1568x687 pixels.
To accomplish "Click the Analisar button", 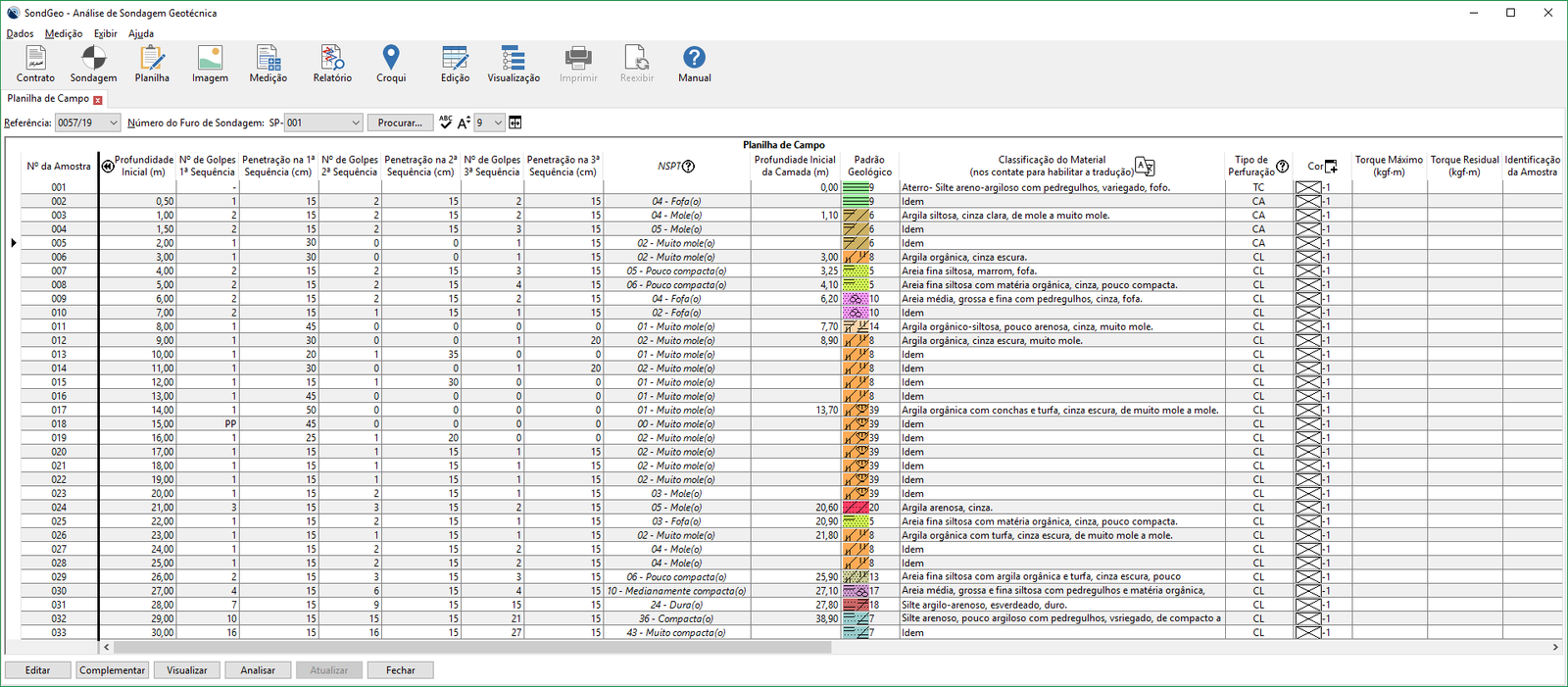I will tap(258, 670).
